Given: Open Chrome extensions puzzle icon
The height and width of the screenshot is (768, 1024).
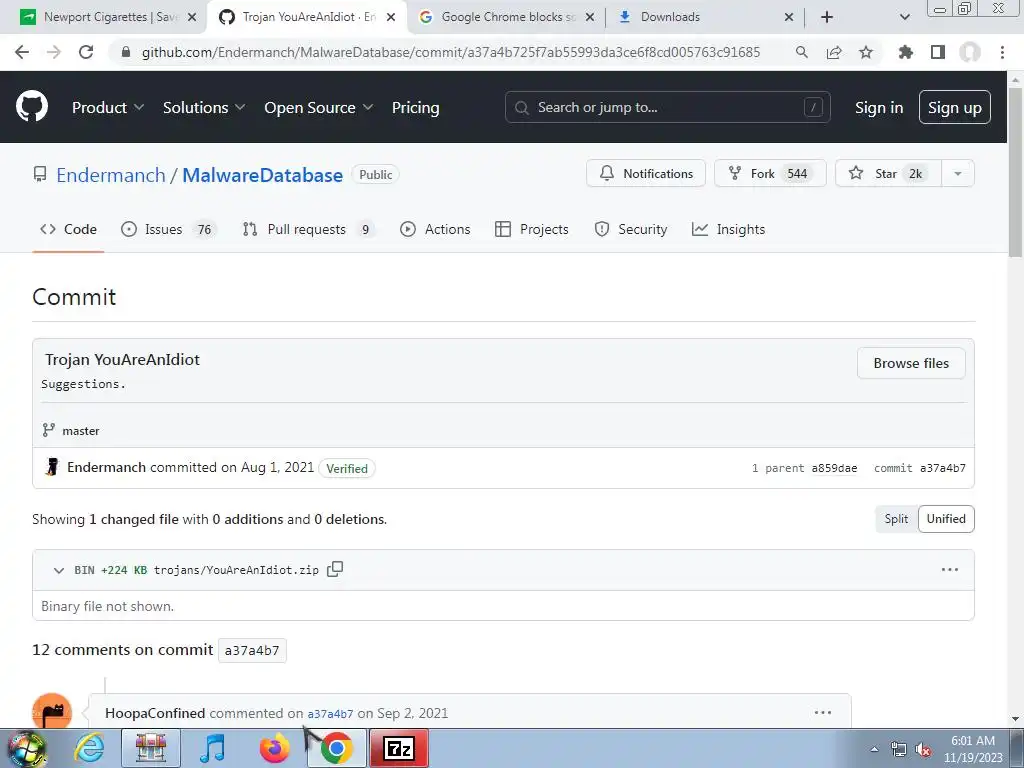Looking at the screenshot, I should 905,52.
